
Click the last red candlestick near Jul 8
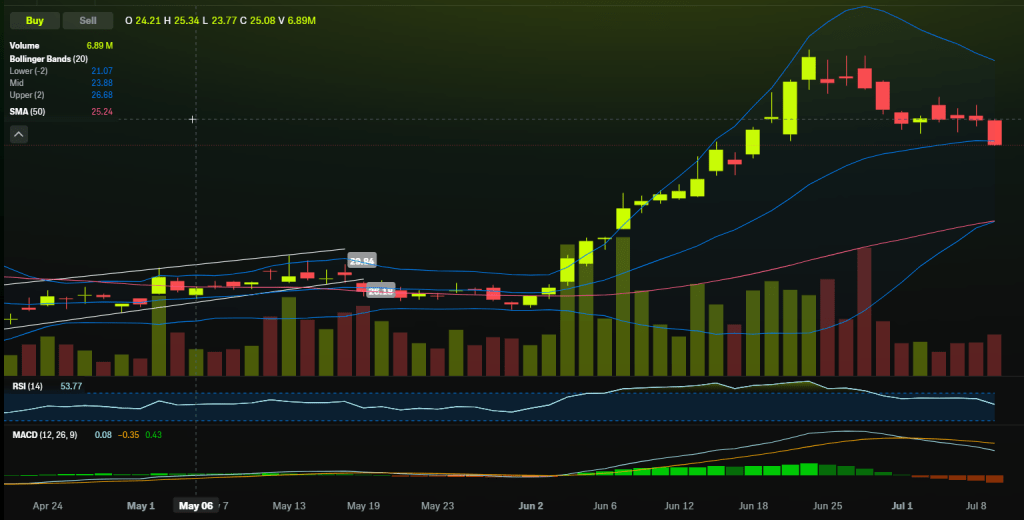[x=994, y=132]
